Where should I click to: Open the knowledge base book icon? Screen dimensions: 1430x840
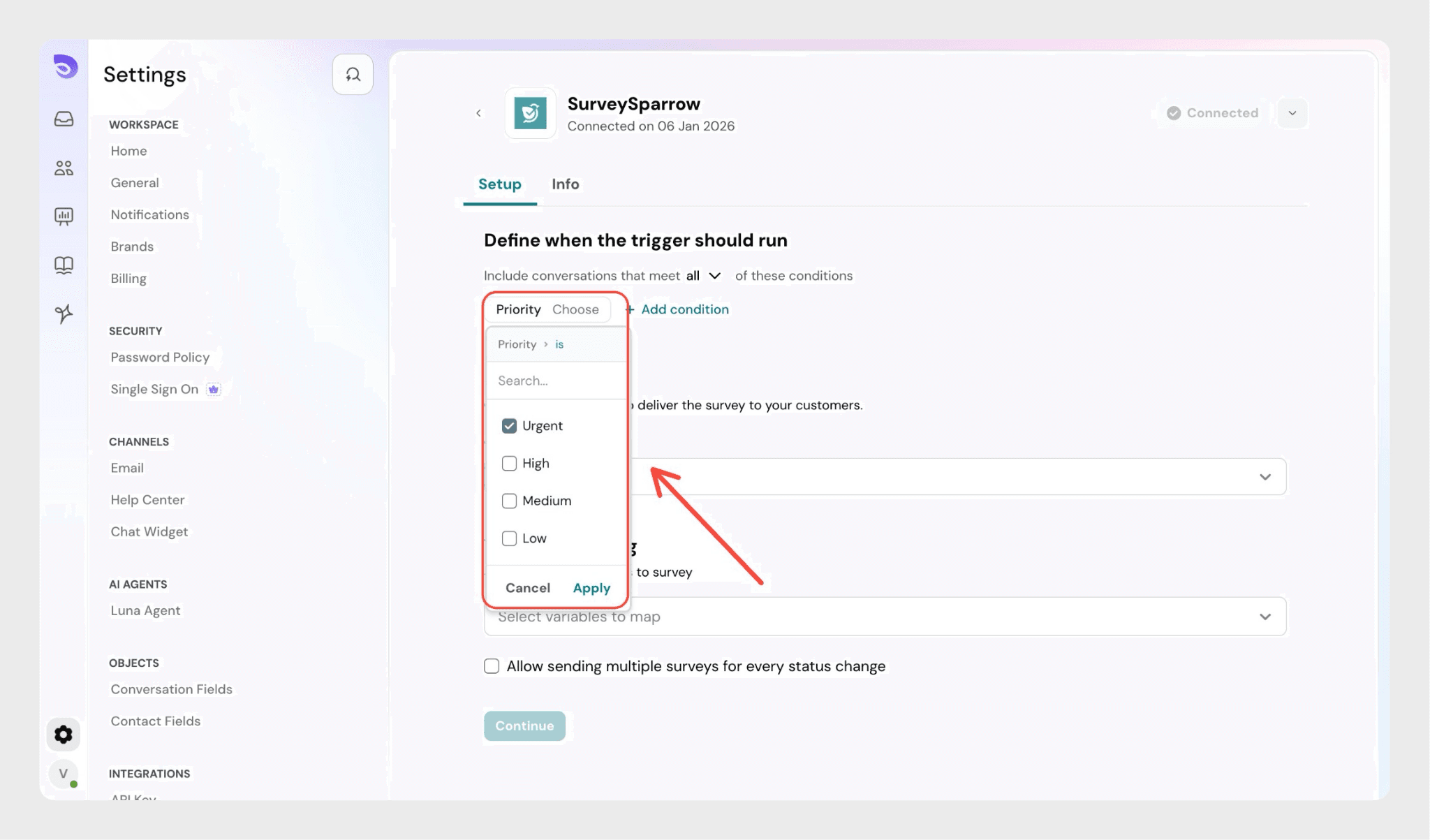click(64, 265)
